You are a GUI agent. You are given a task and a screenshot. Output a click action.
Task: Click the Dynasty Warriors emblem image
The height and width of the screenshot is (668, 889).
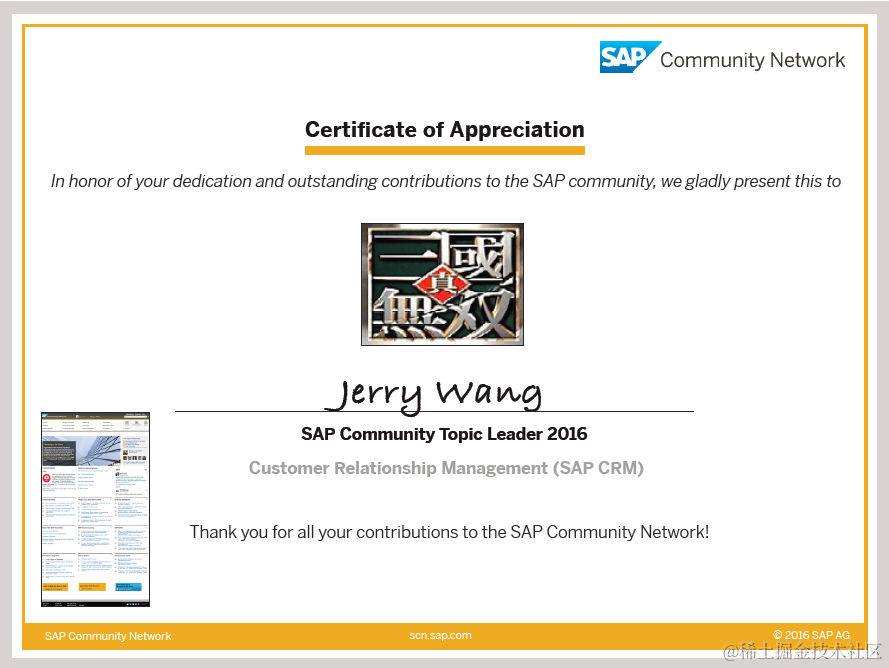coord(442,284)
